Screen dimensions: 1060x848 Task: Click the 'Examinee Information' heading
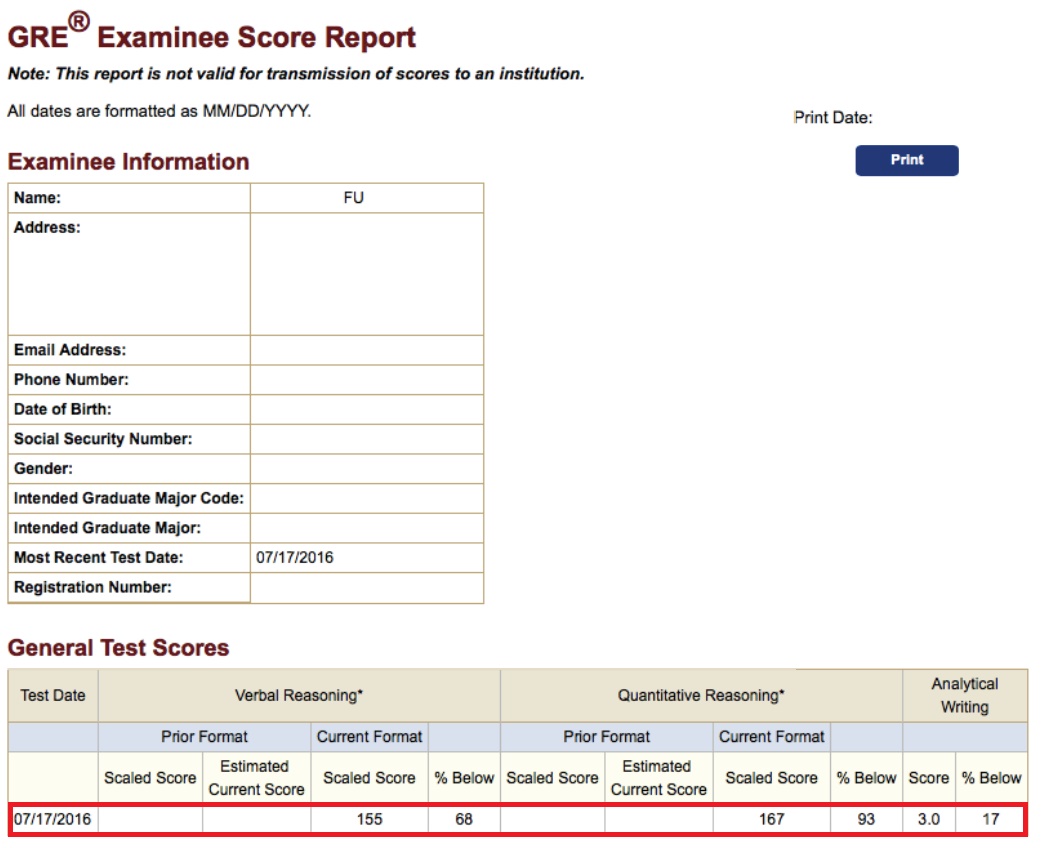coord(128,162)
